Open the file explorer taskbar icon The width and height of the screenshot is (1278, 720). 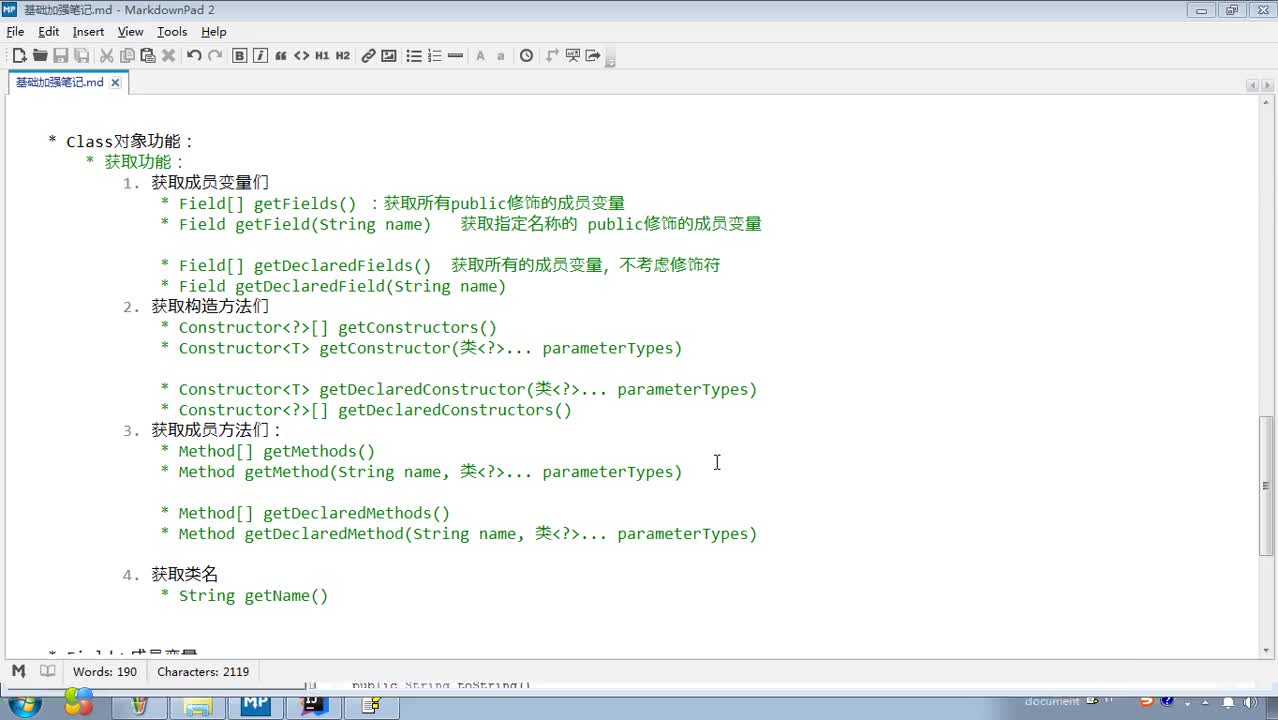196,706
